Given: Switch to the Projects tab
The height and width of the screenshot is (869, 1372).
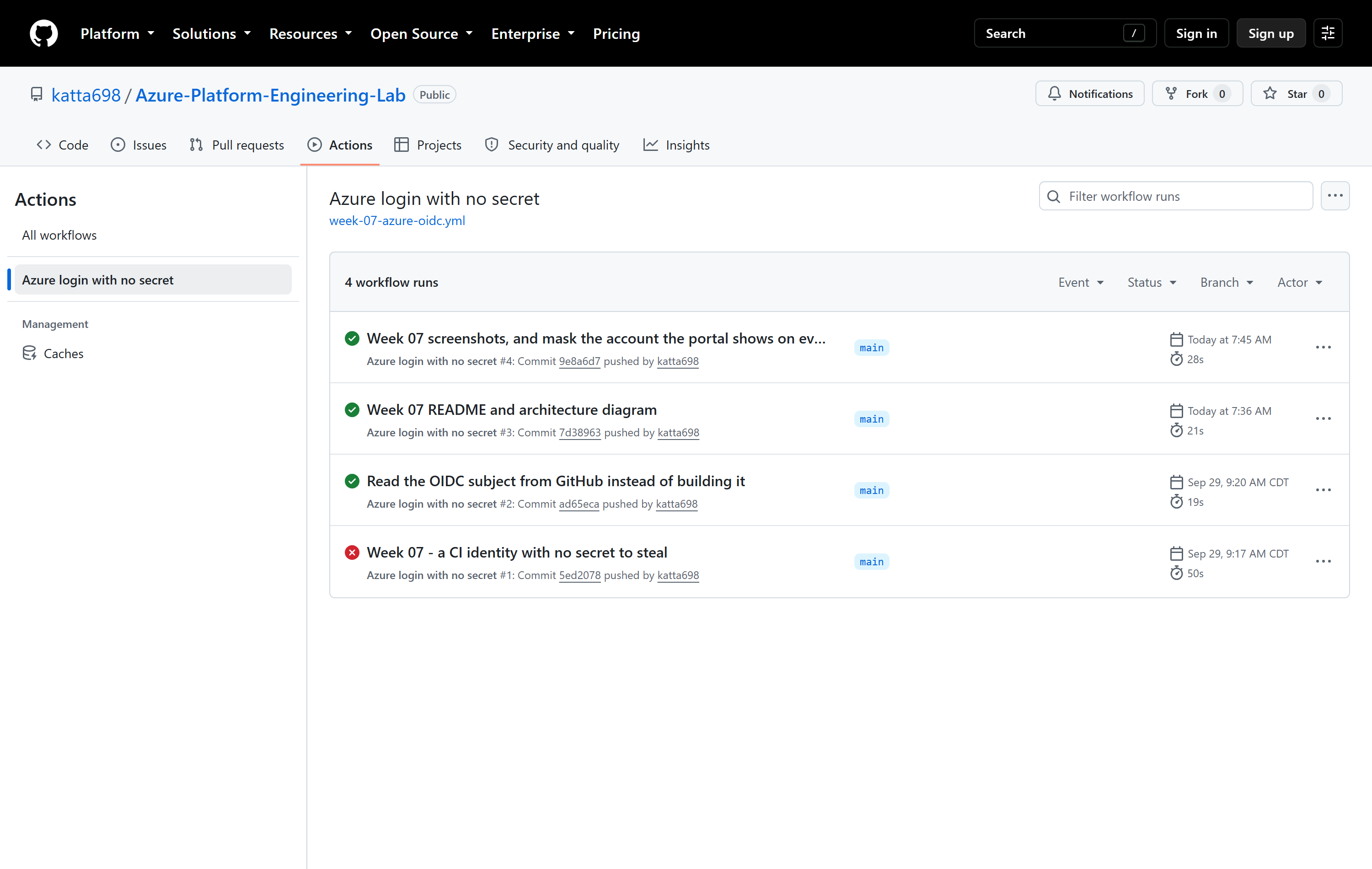Looking at the screenshot, I should pos(428,145).
